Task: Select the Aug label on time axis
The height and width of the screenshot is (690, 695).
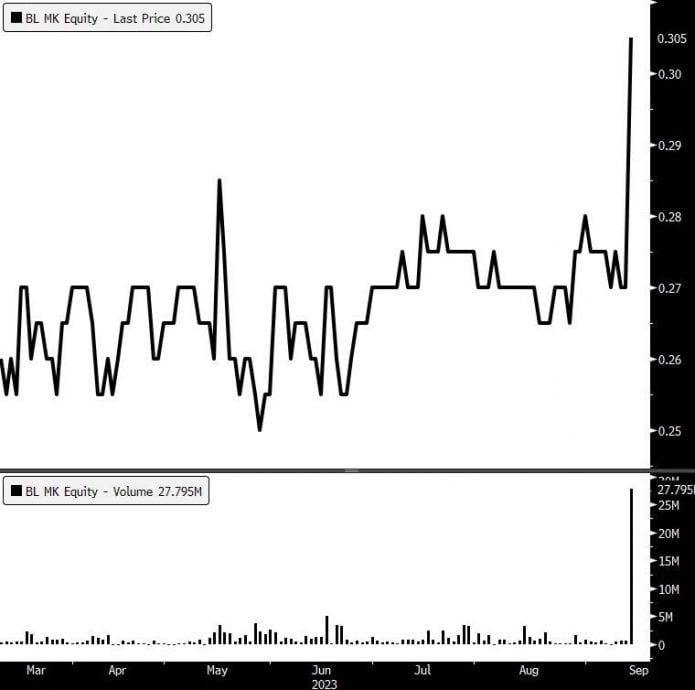Action: coord(528,671)
